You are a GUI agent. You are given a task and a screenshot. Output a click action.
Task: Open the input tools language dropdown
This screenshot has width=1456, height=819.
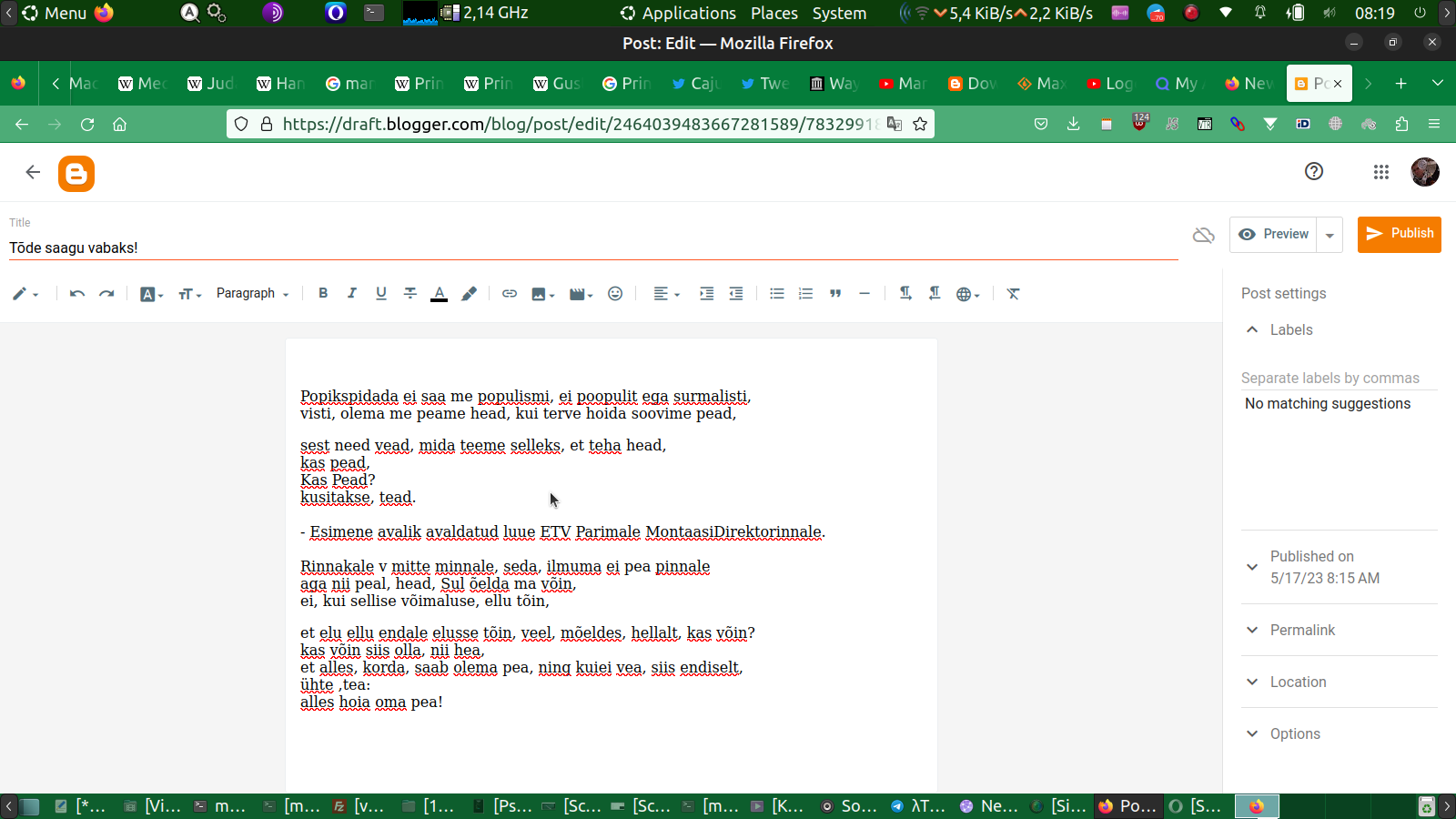coord(968,294)
